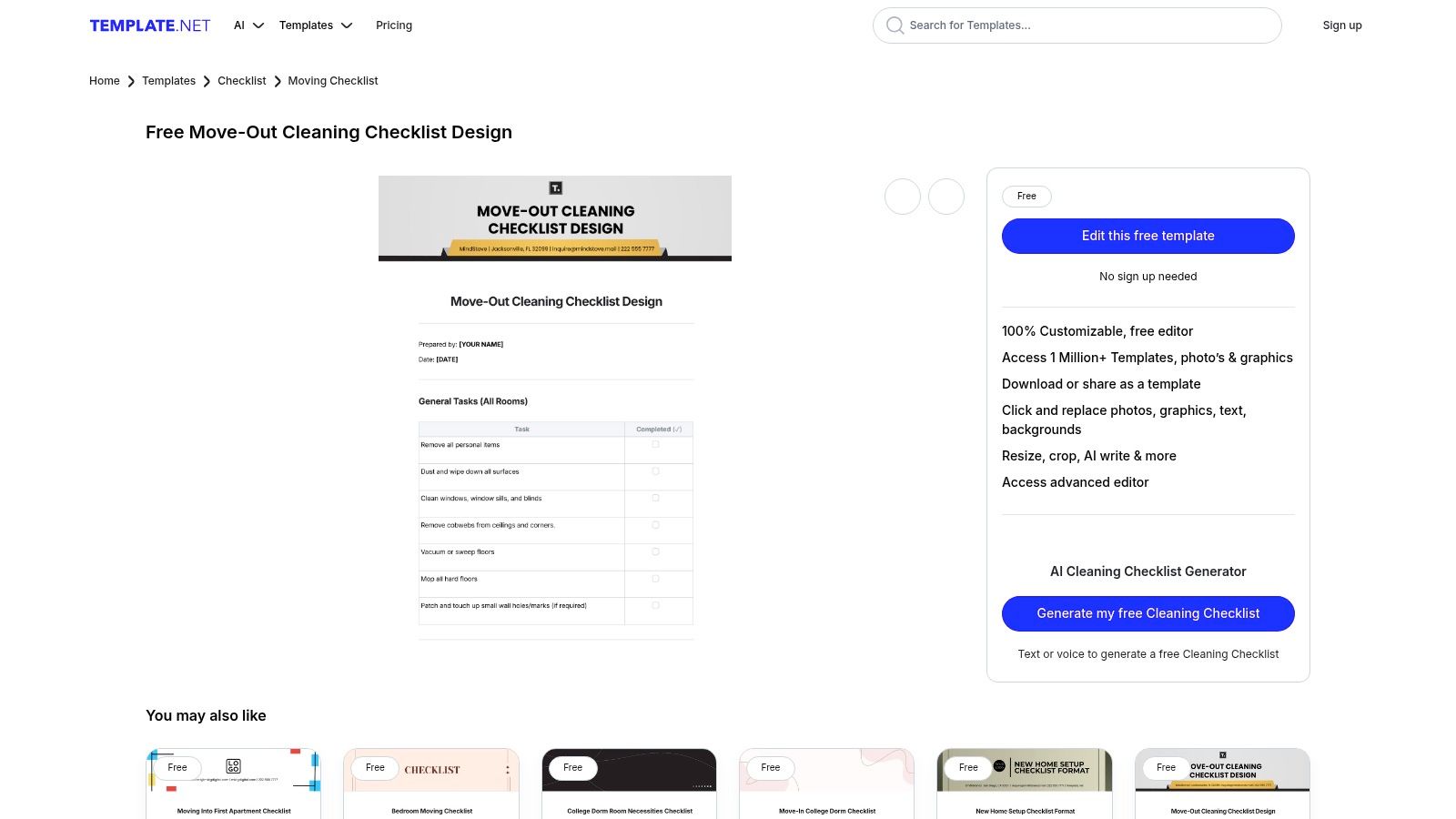Click Sign up in the header
This screenshot has height=819, width=1456.
(1342, 25)
